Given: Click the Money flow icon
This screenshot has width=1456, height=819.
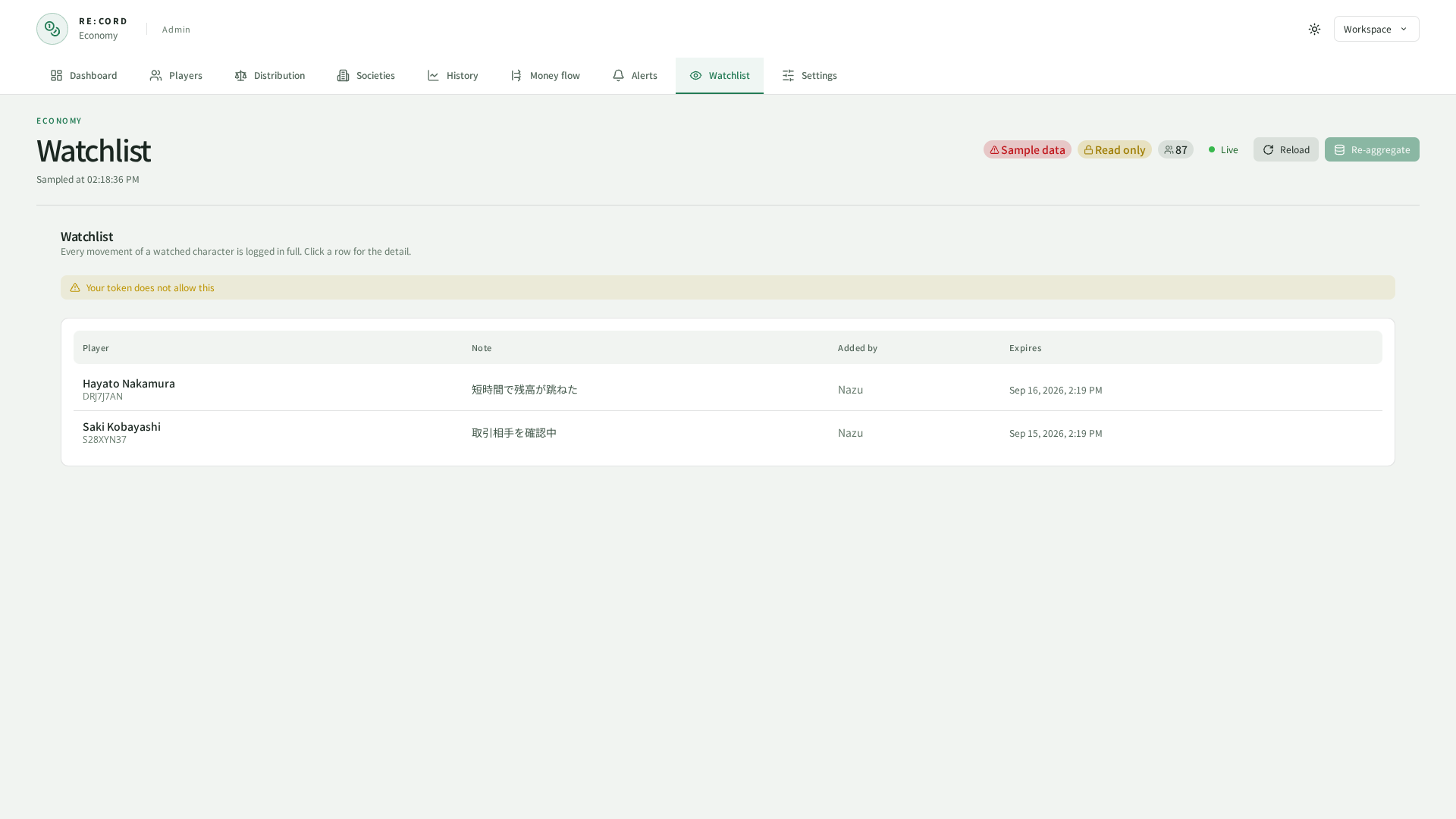Looking at the screenshot, I should (x=516, y=75).
